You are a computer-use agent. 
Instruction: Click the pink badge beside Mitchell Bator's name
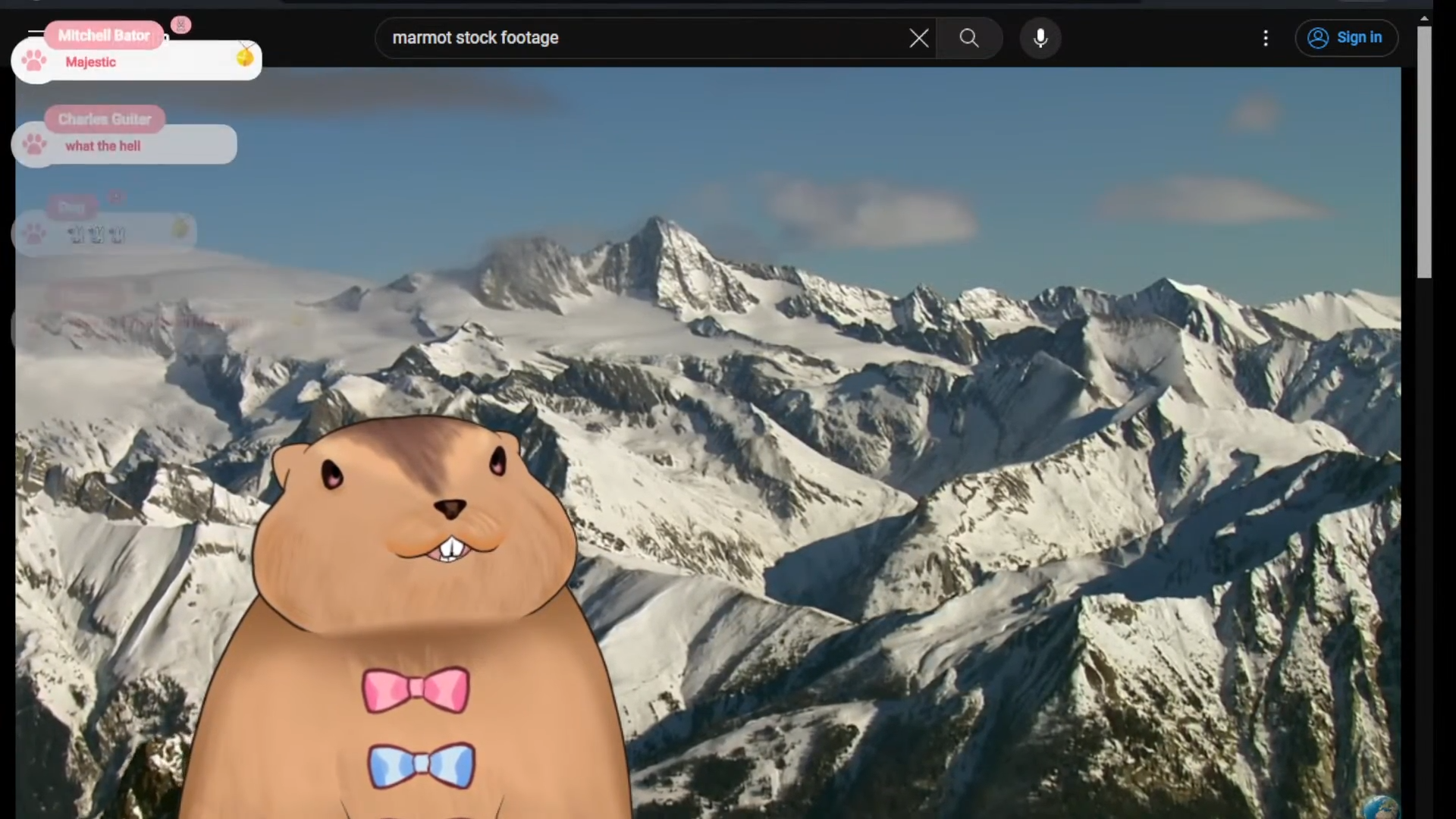[x=180, y=25]
